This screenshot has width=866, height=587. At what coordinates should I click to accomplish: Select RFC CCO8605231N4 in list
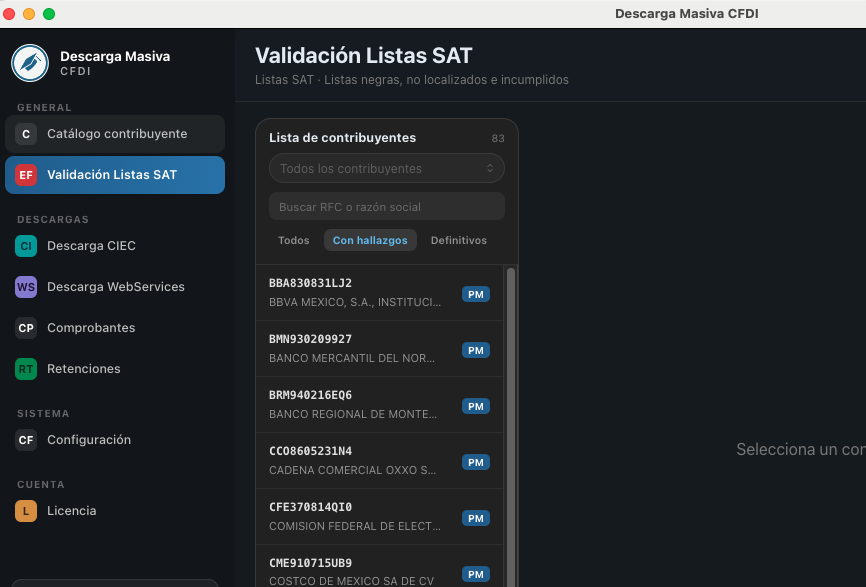tap(310, 451)
